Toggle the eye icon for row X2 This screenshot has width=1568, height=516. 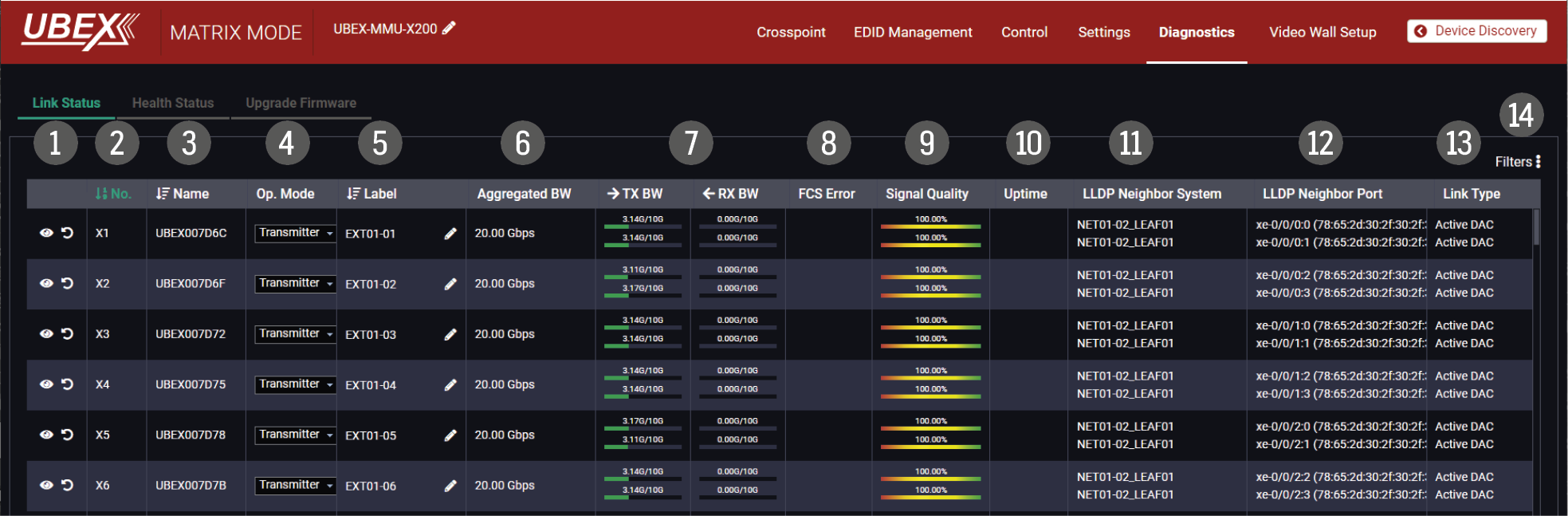point(46,283)
